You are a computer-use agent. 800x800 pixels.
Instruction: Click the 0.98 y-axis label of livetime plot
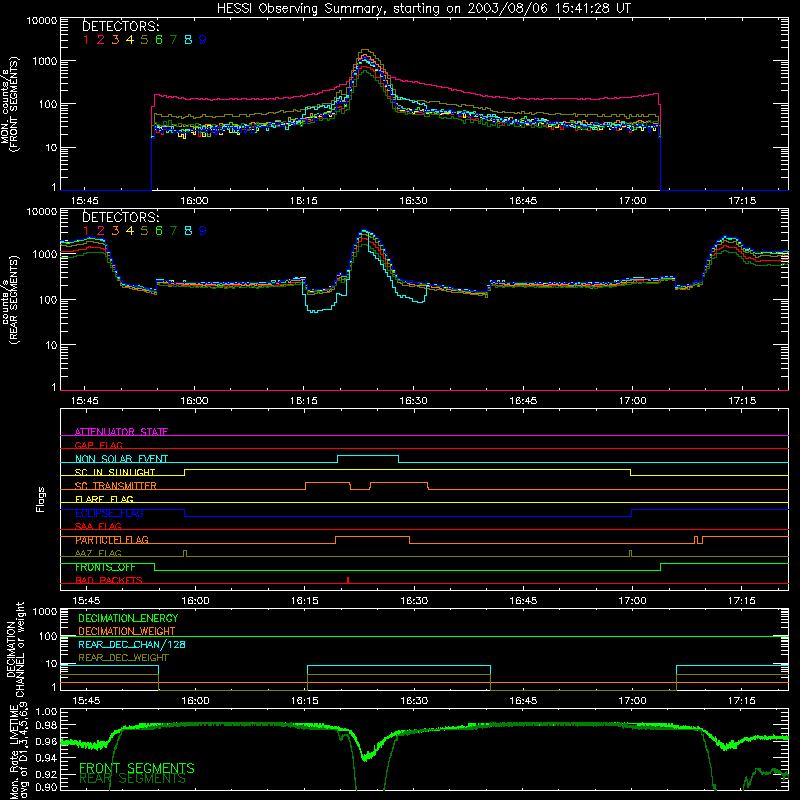46,726
